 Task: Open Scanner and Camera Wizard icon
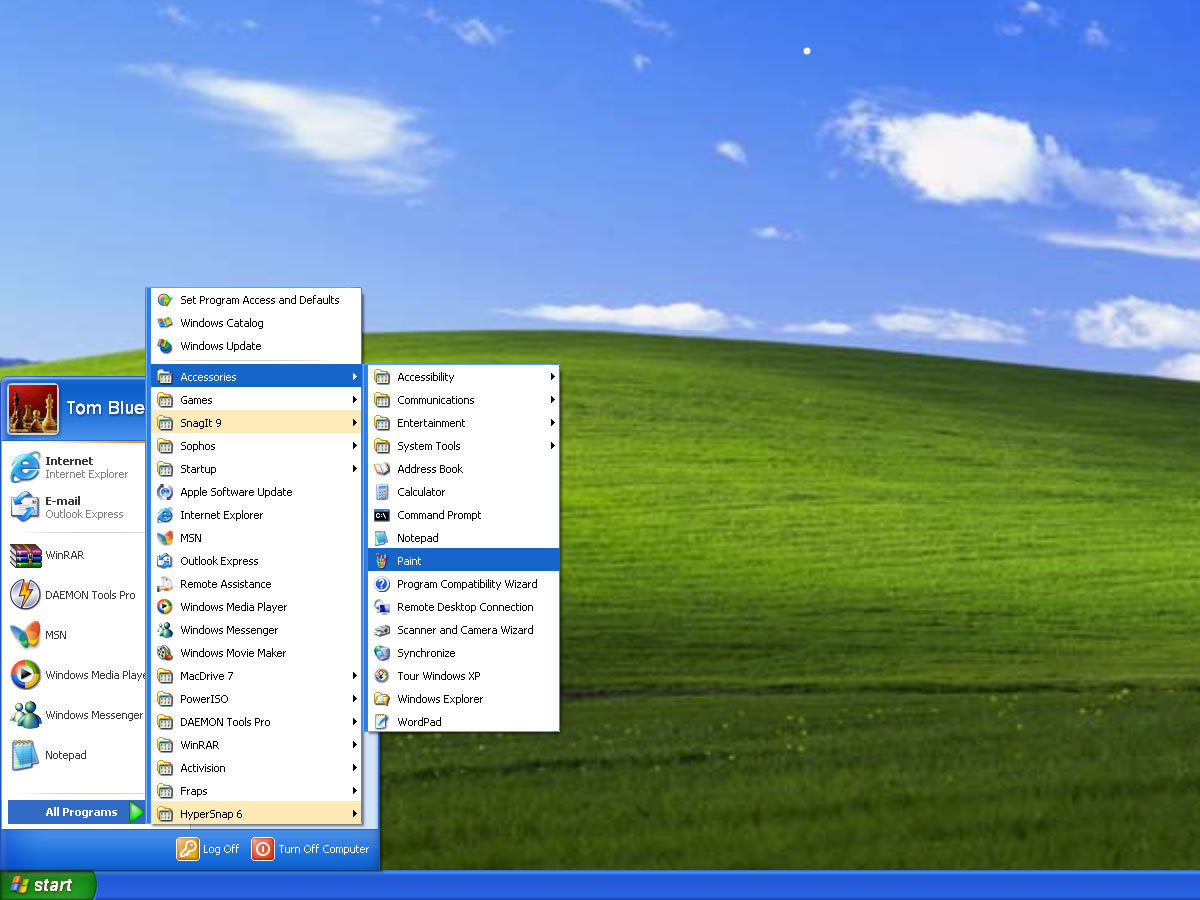coord(381,630)
